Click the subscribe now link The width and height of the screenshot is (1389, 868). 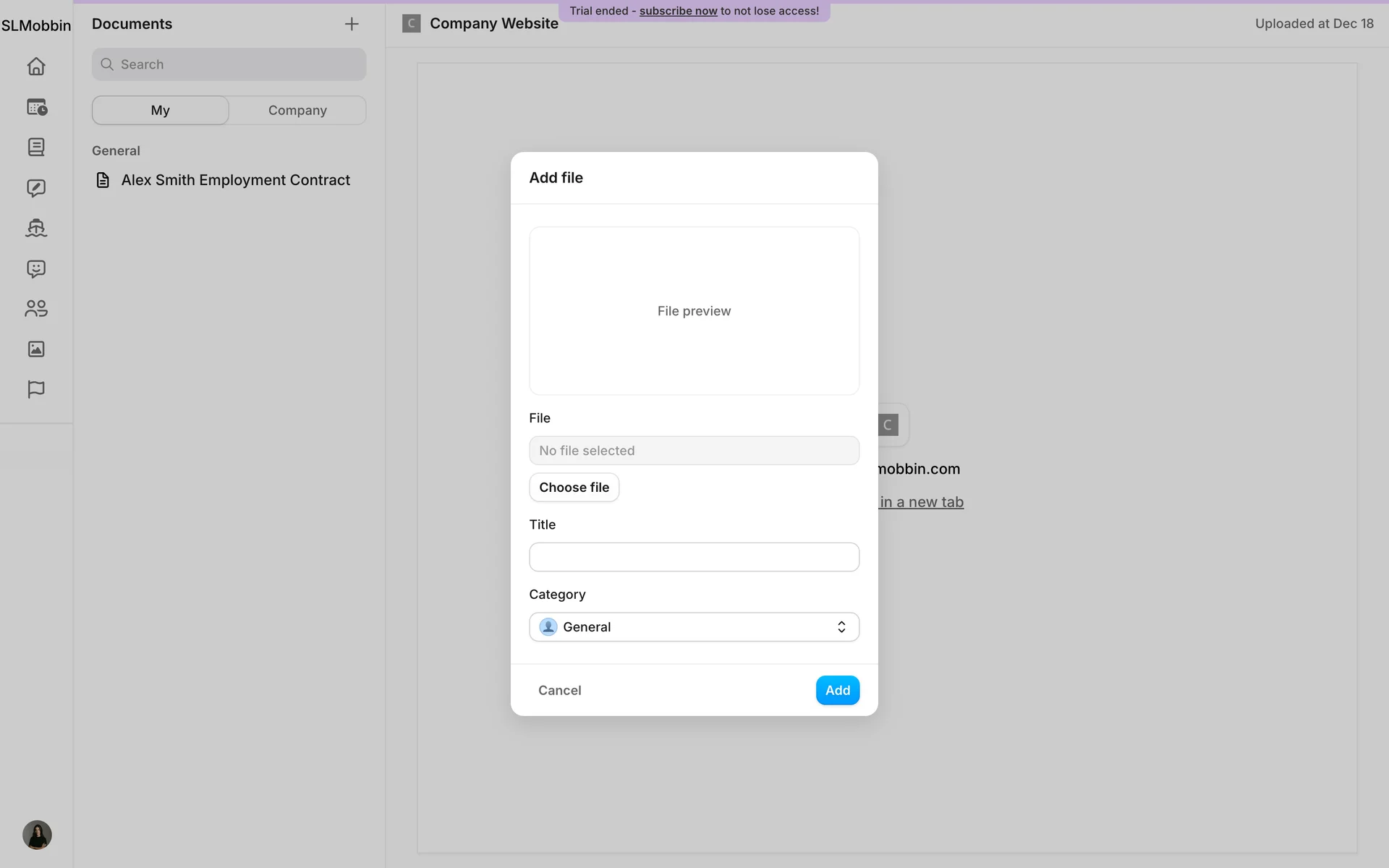coord(678,11)
